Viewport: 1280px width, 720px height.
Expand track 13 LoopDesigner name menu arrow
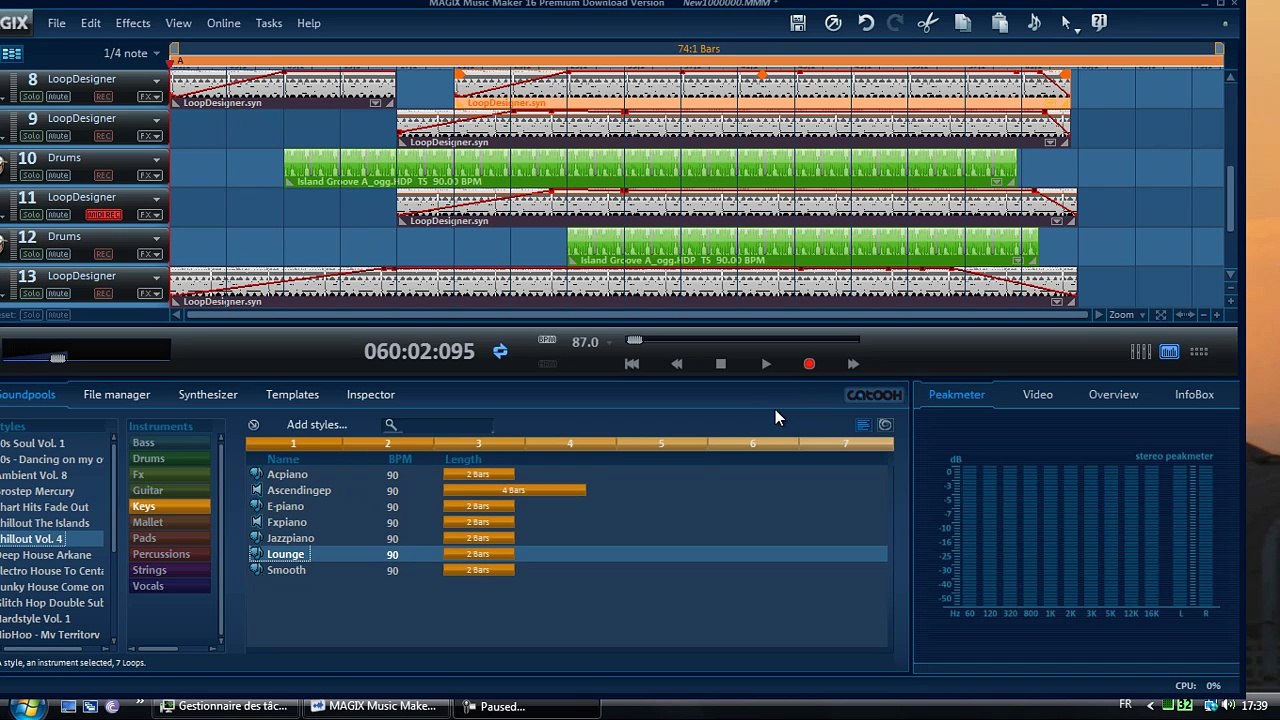pos(156,278)
